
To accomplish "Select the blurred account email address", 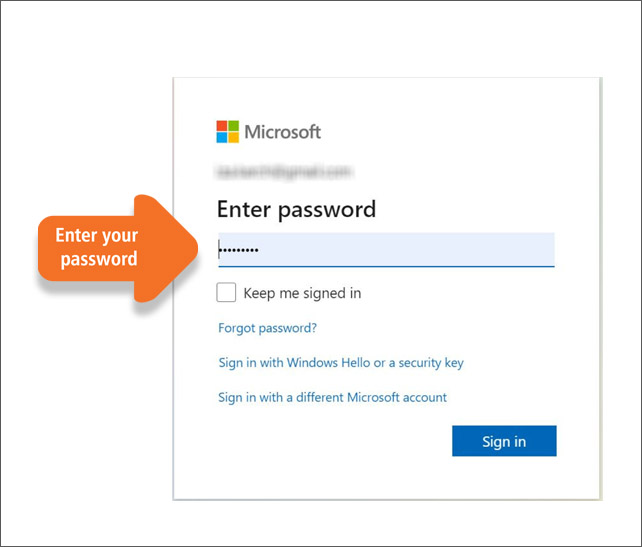I will [x=284, y=172].
